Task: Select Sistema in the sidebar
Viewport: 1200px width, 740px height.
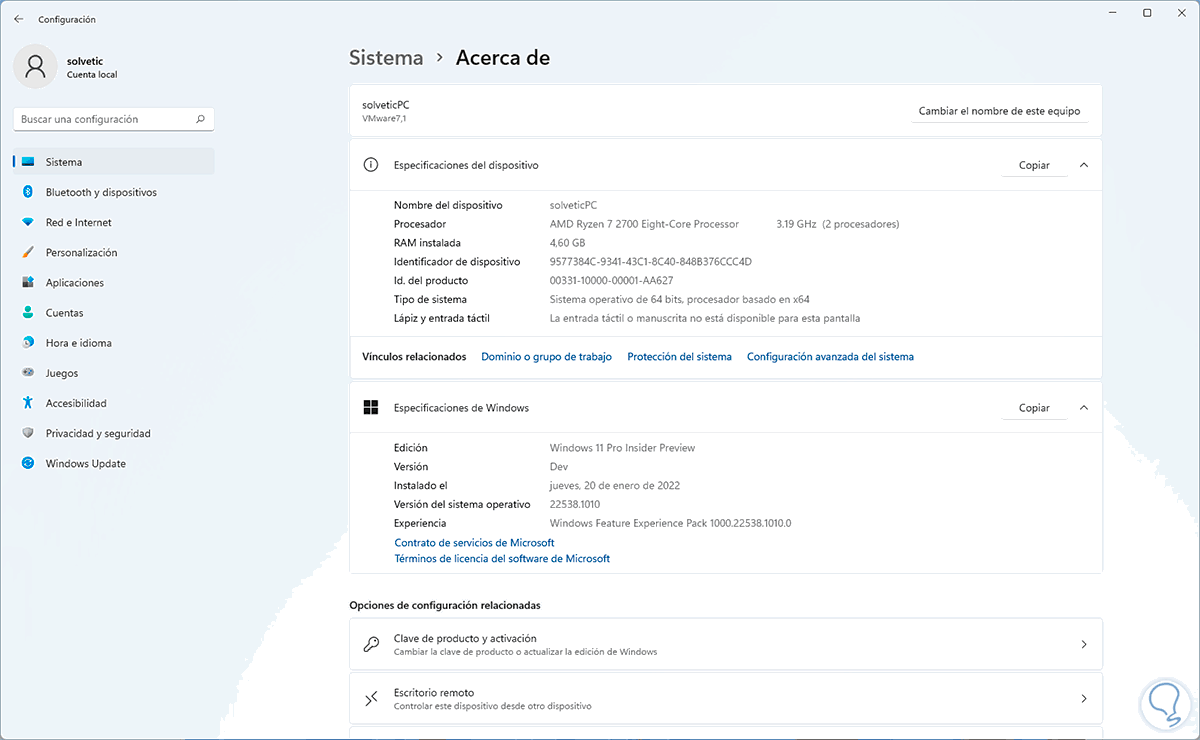Action: click(64, 162)
